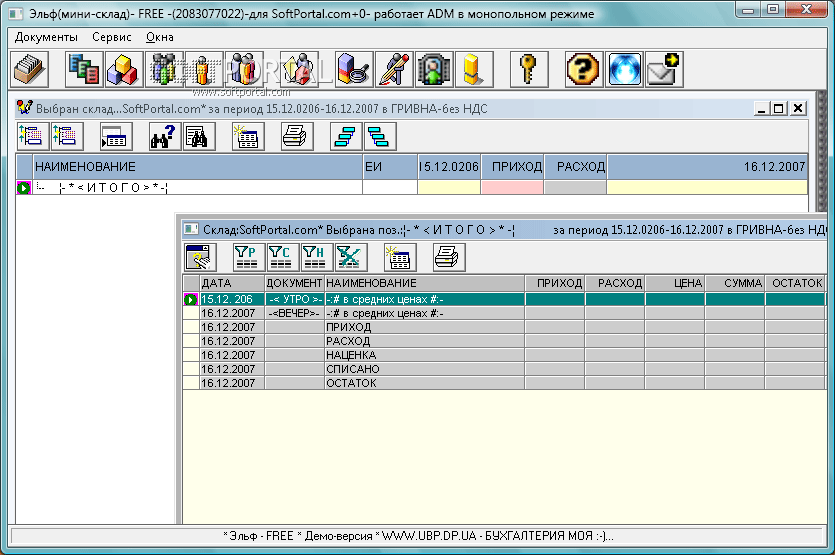835x555 pixels.
Task: Click the ЦЕНА column header
Action: [675, 283]
